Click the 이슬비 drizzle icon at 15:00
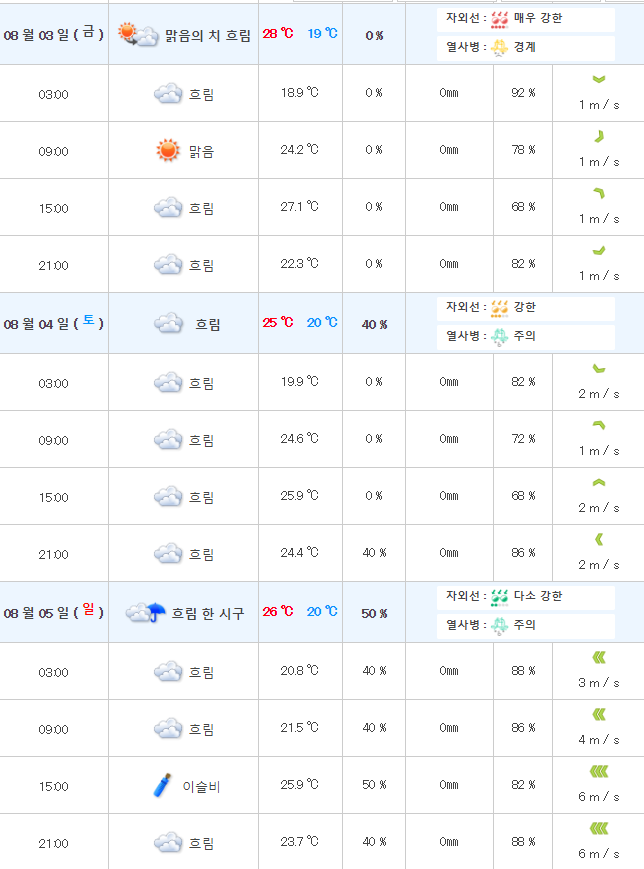The width and height of the screenshot is (644, 869). [x=162, y=785]
